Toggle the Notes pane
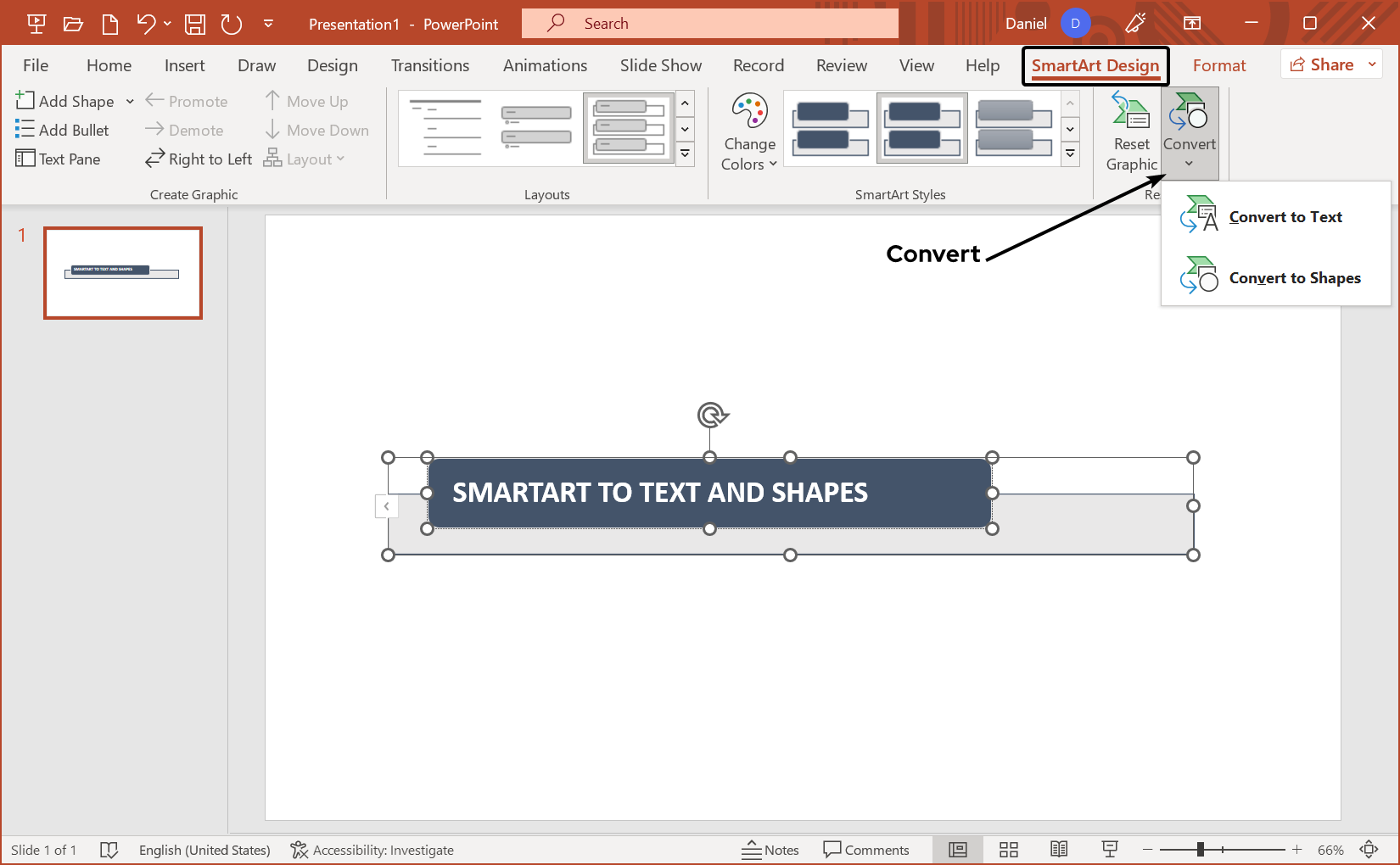 (x=770, y=849)
